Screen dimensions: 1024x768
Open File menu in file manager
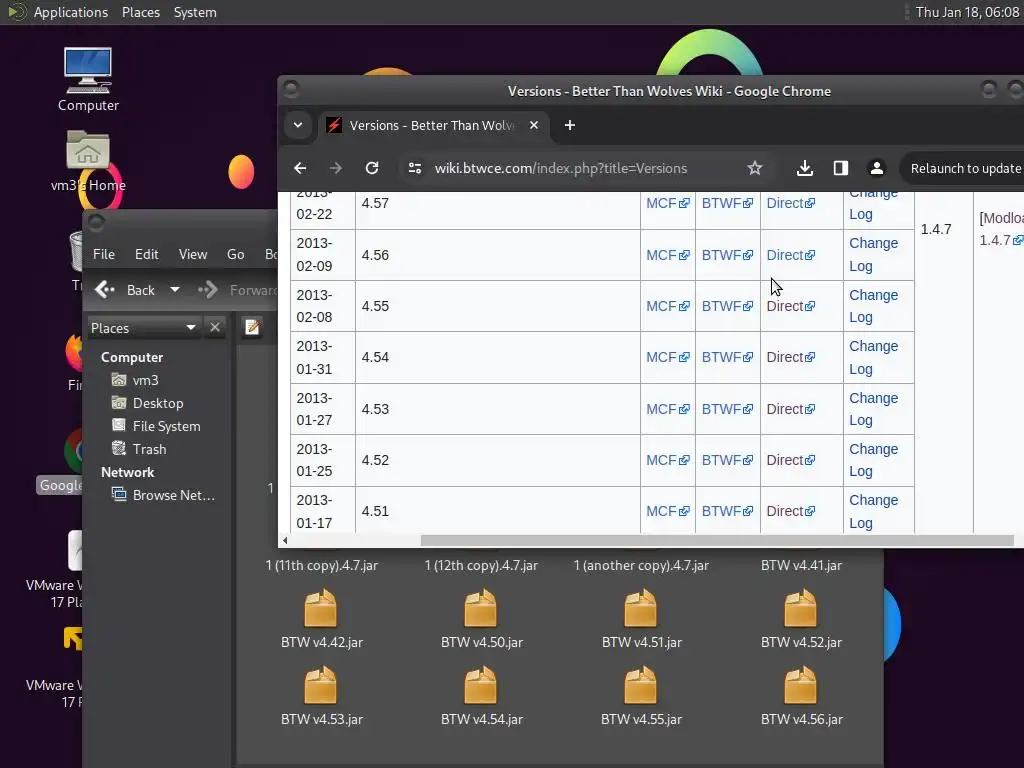click(x=104, y=254)
